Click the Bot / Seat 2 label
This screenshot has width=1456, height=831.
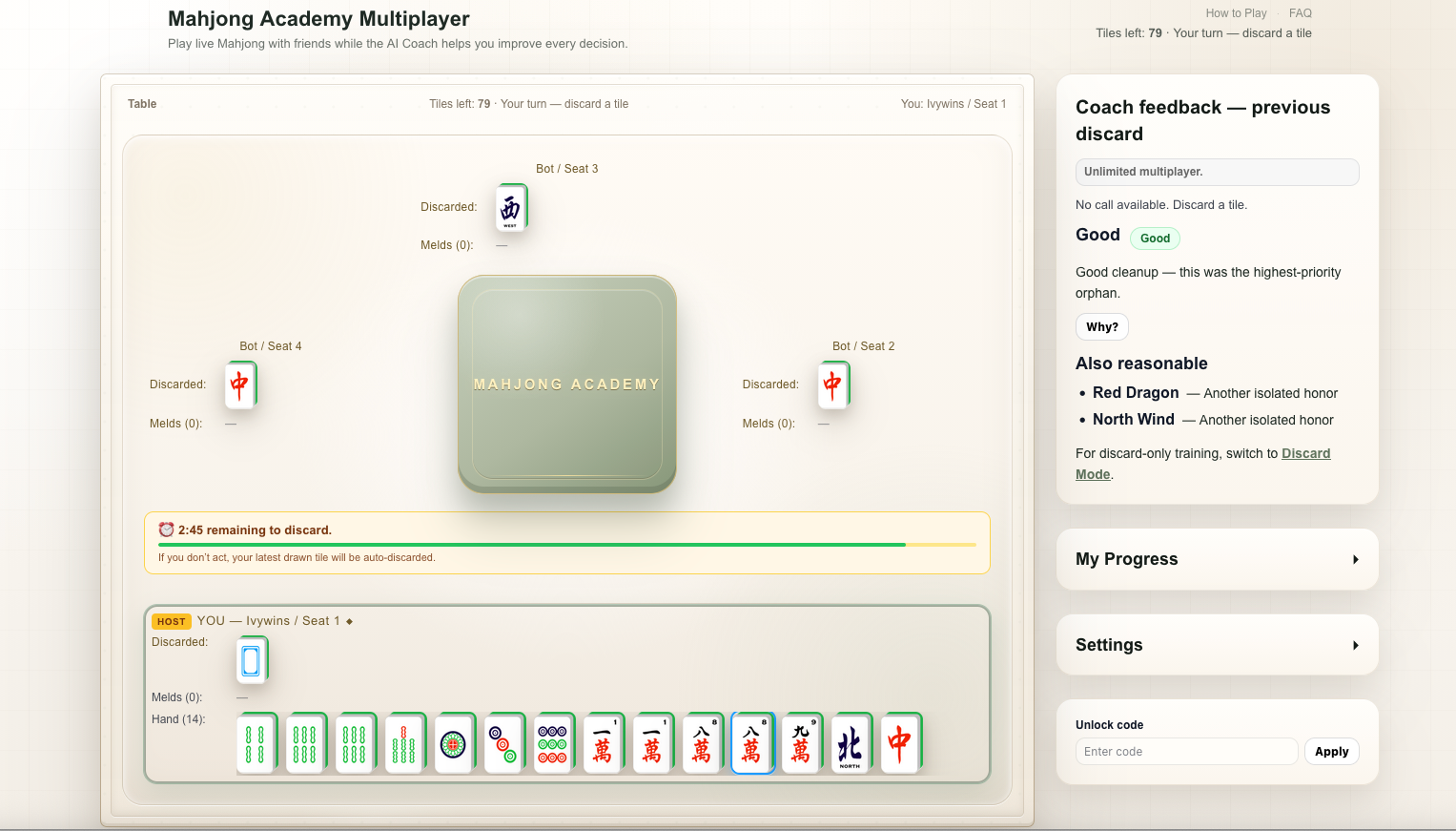point(864,346)
